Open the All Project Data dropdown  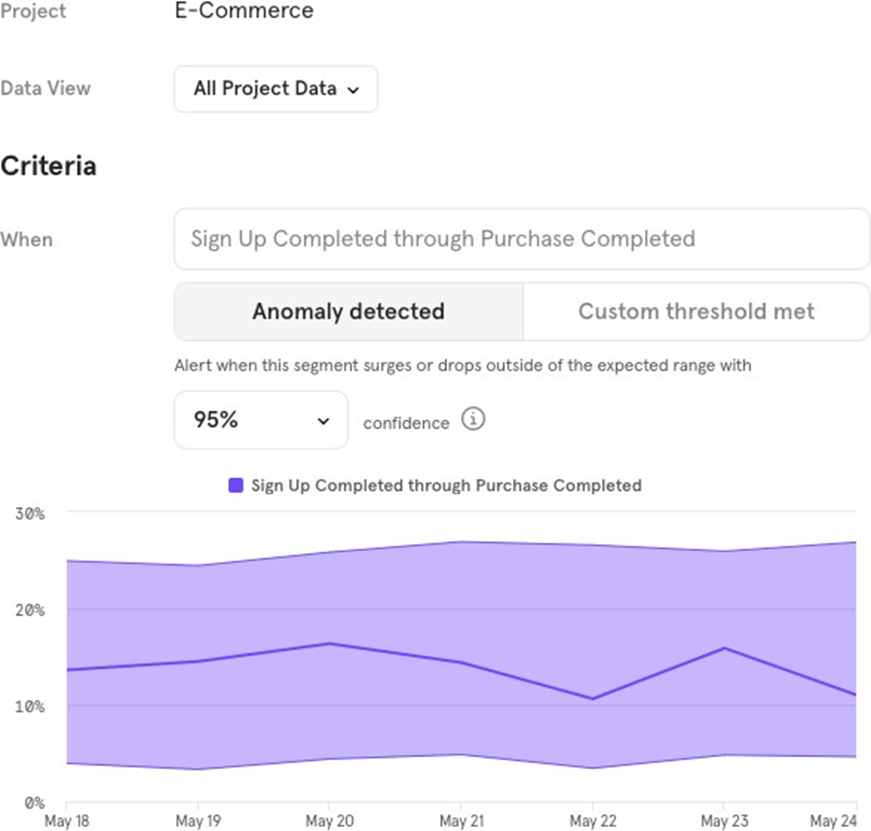pyautogui.click(x=275, y=89)
